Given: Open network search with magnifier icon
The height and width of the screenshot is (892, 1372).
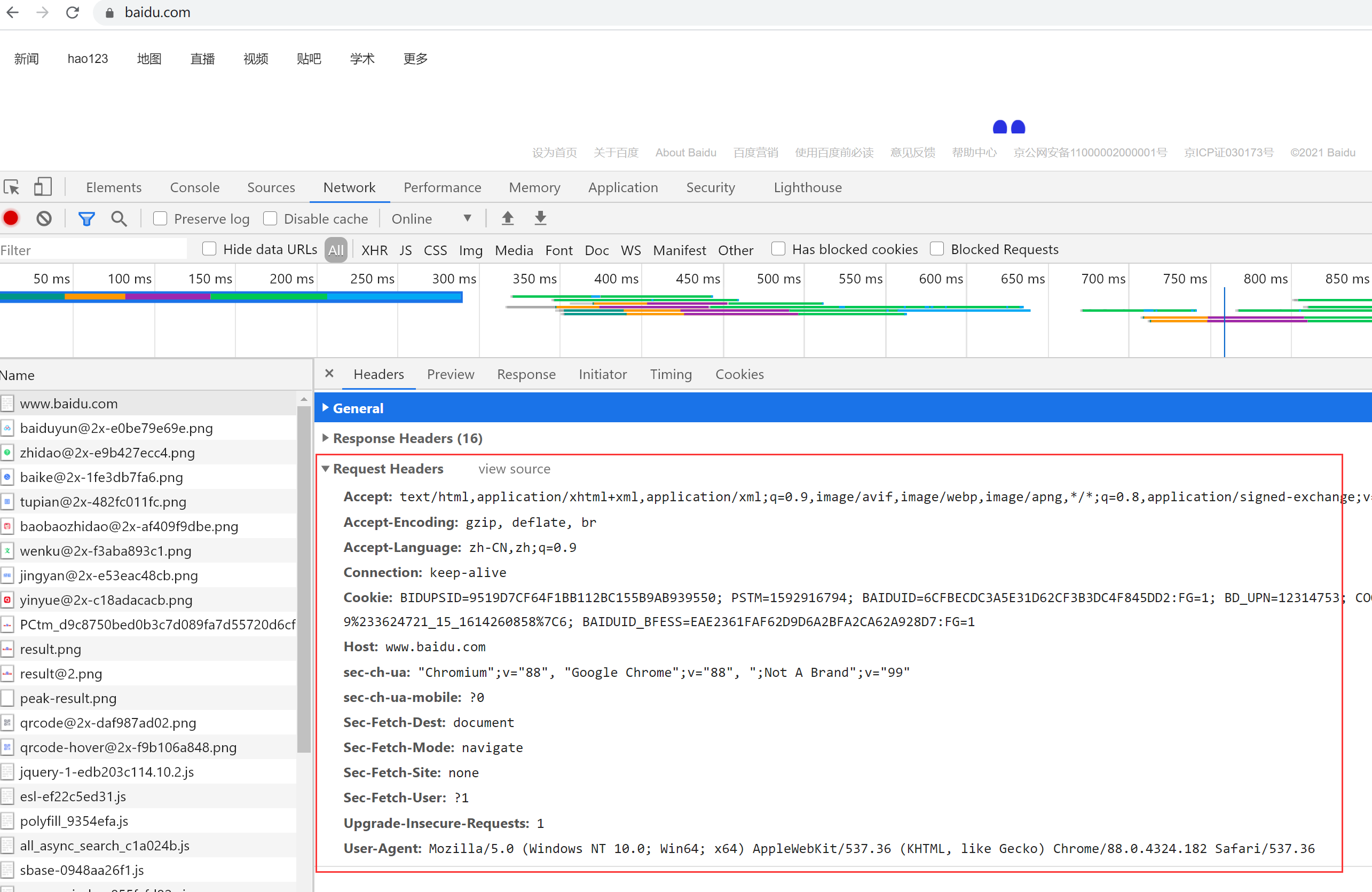Looking at the screenshot, I should tap(119, 218).
